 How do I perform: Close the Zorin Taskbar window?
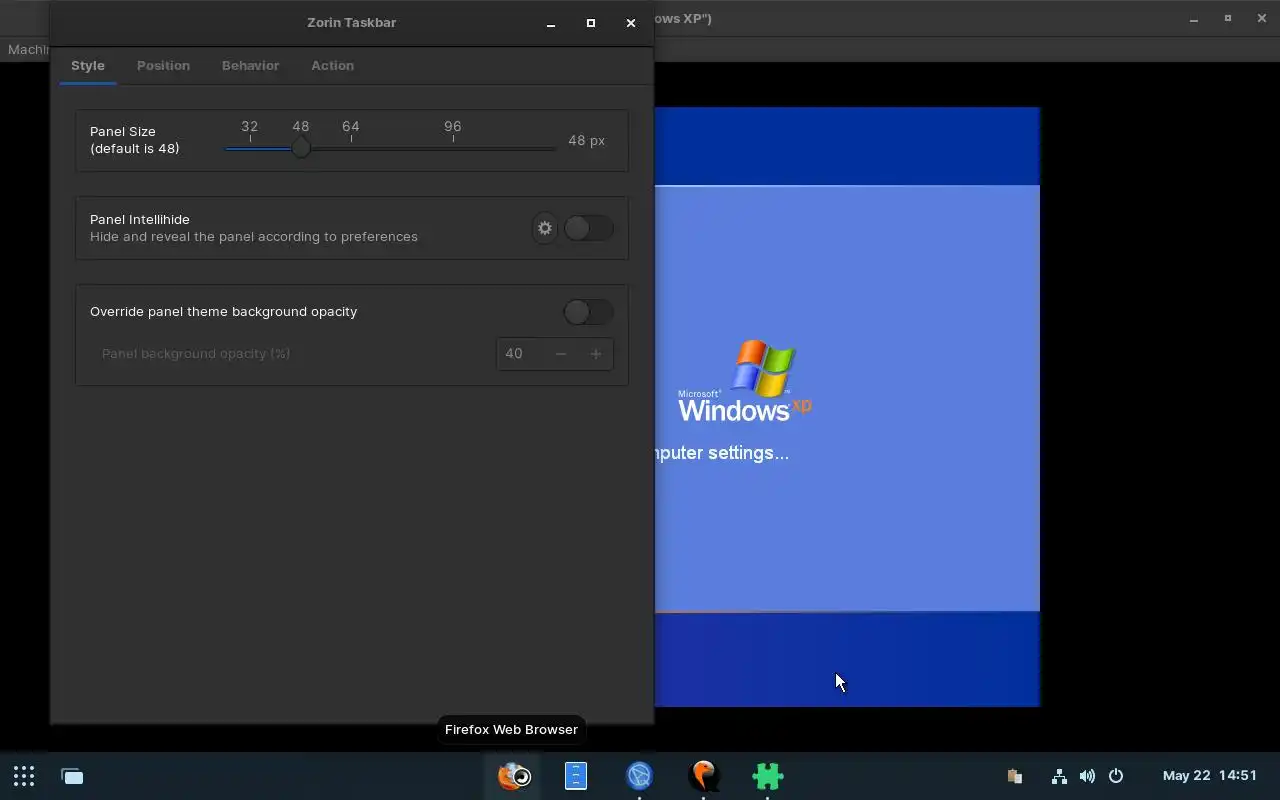pos(631,23)
